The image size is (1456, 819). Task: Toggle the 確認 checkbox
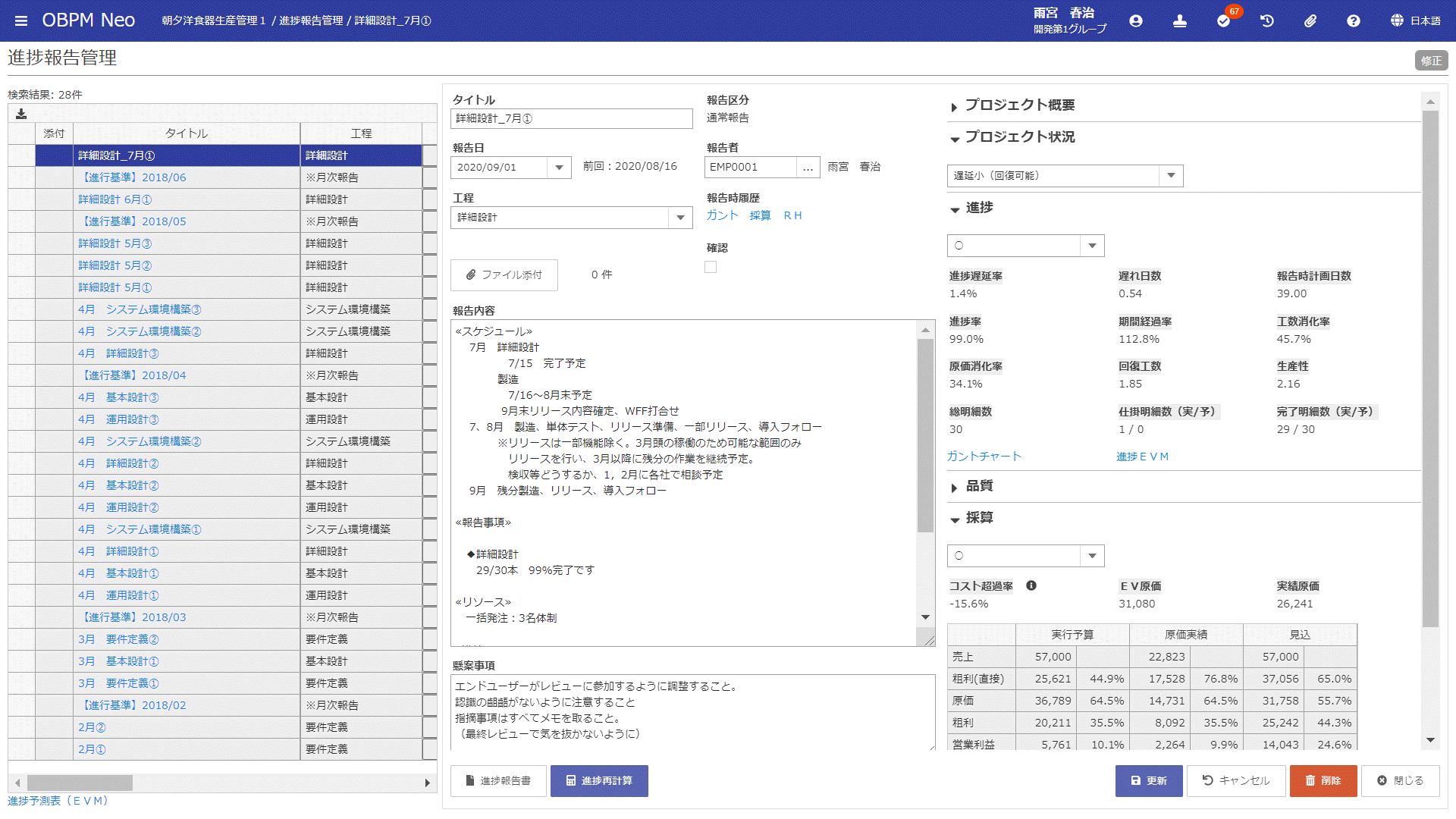point(713,266)
